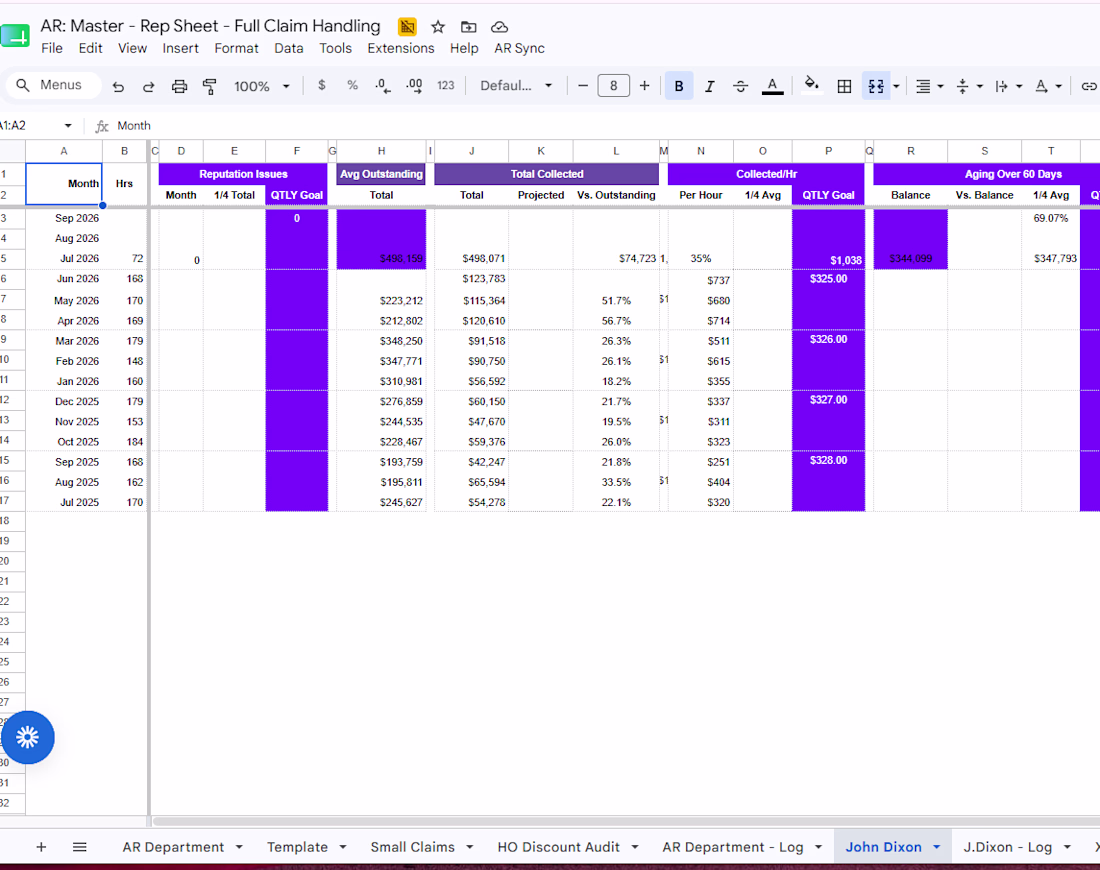Screen dimensions: 1100x870
Task: Star the document
Action: pyautogui.click(x=438, y=27)
